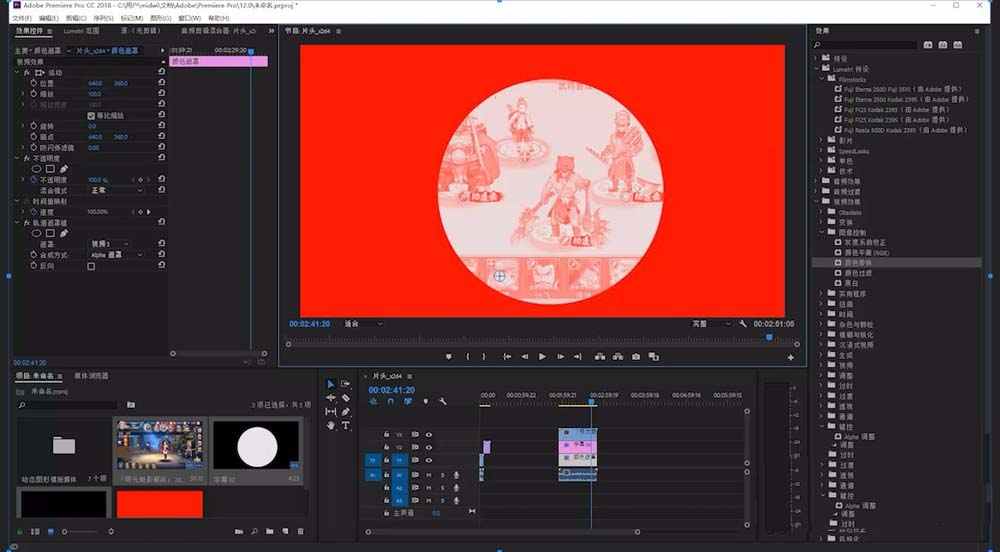Open the 遮罩 matte layer dropdown
Image resolution: width=1000 pixels, height=552 pixels.
coord(110,244)
